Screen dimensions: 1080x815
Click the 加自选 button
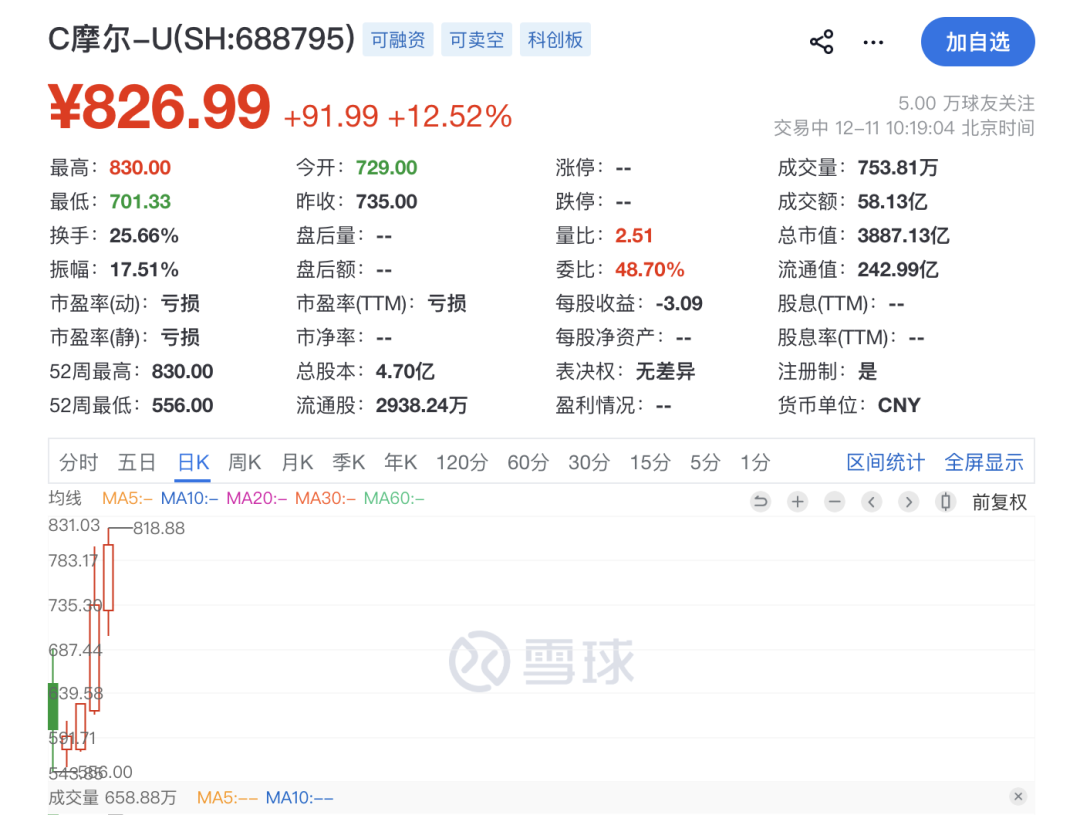[977, 42]
